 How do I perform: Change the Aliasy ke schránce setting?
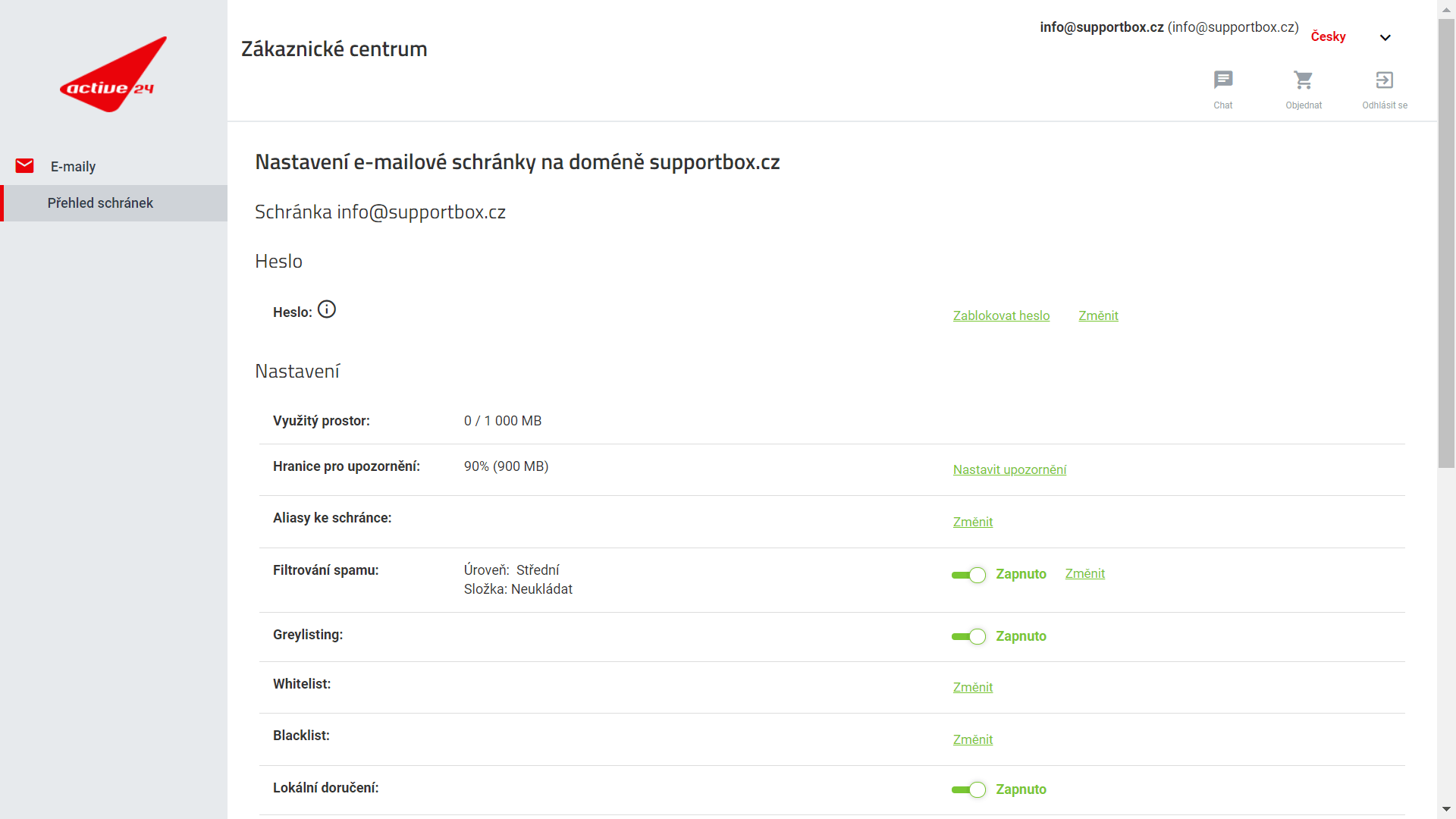[972, 522]
